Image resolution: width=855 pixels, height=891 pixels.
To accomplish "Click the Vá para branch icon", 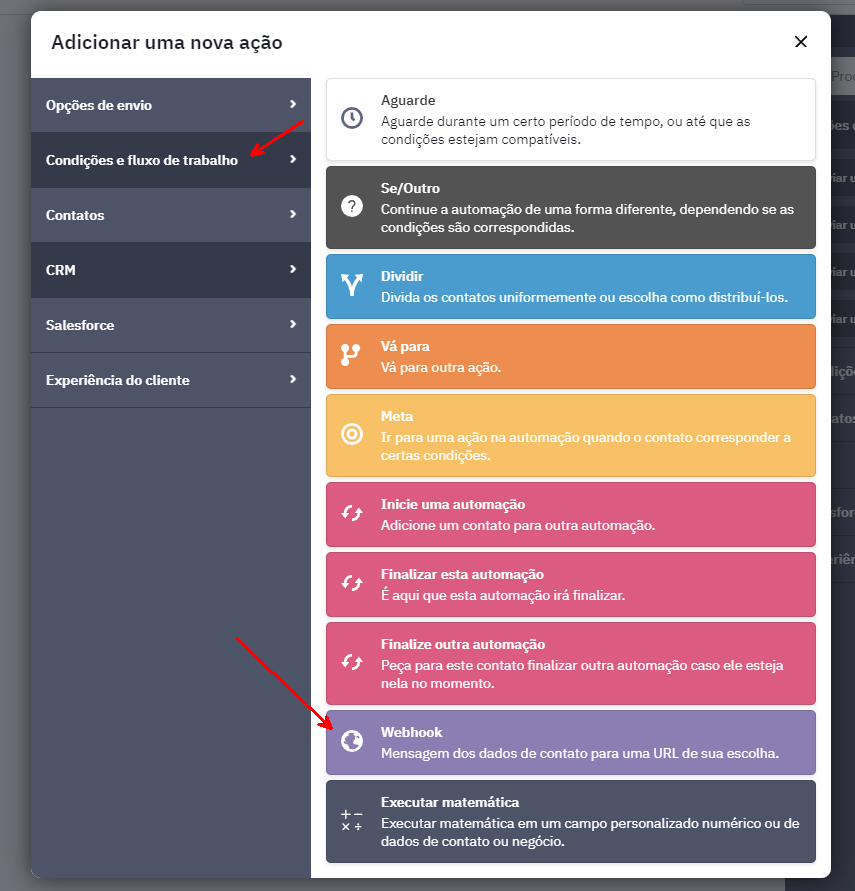I will (351, 354).
